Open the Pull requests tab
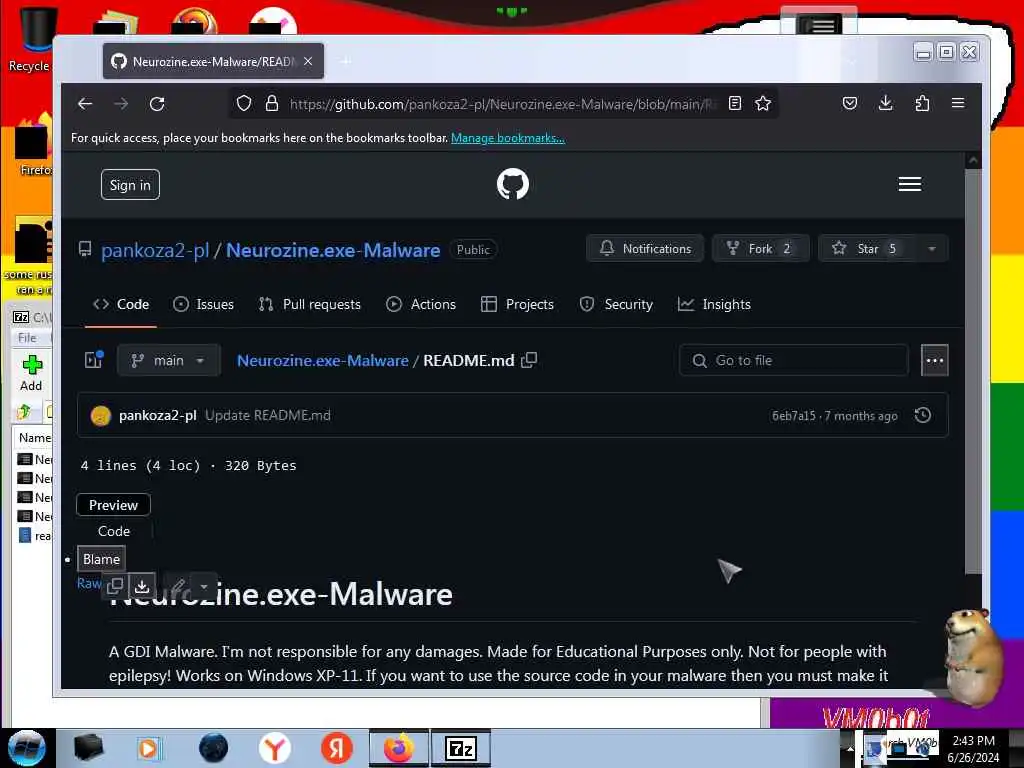Screen dimensions: 1024x768 click(310, 304)
